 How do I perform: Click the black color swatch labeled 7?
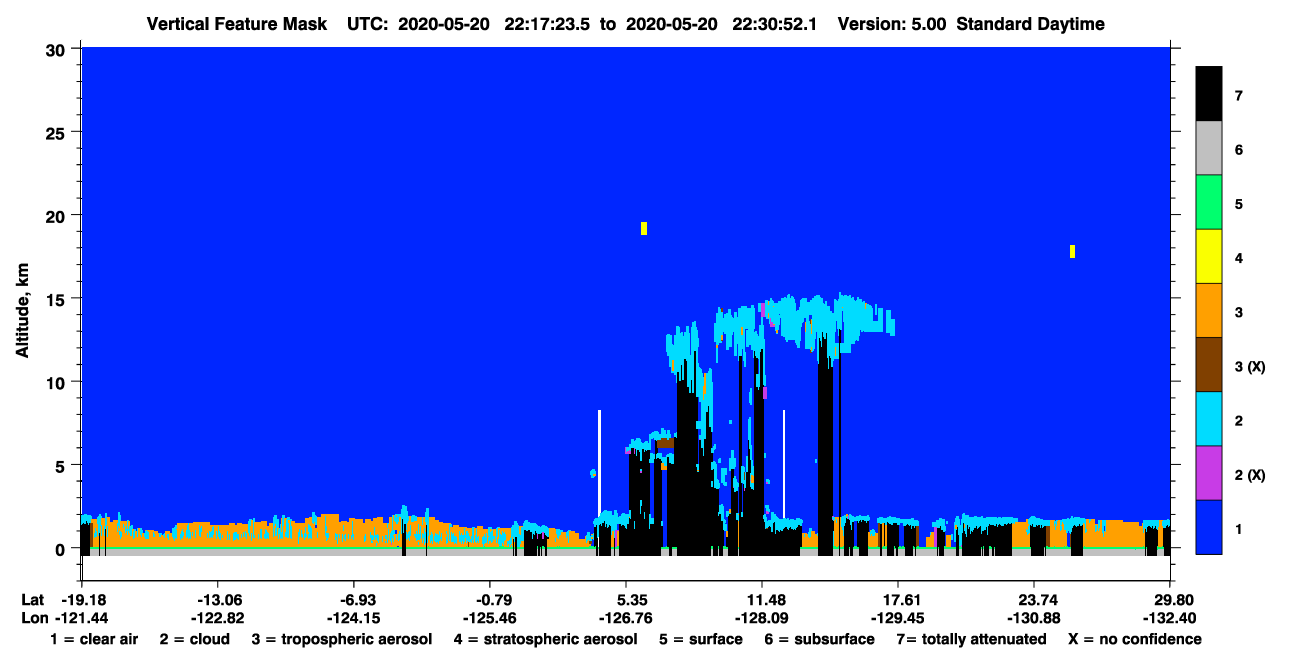click(x=1209, y=94)
